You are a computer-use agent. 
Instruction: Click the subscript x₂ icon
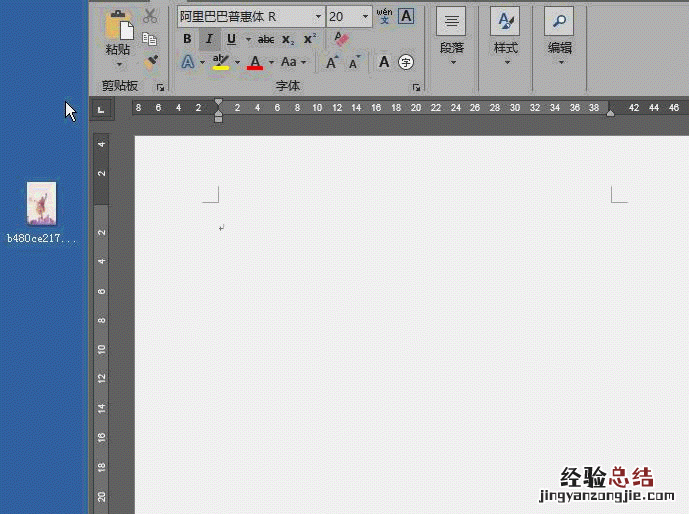(288, 39)
